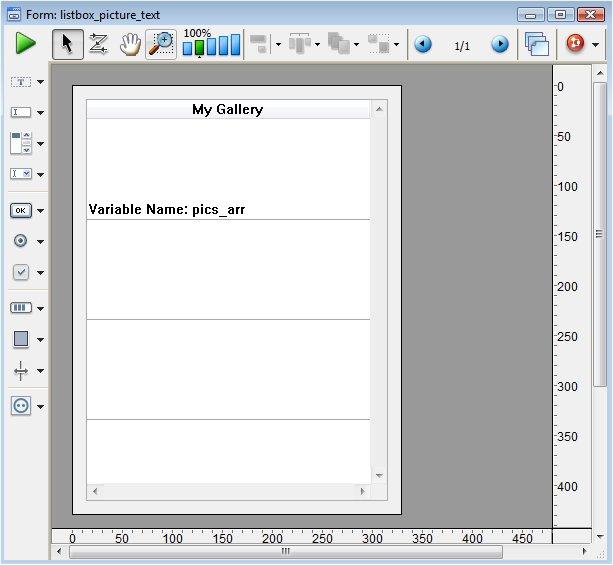Click the static text object tool
The width and height of the screenshot is (613, 565).
[21, 82]
